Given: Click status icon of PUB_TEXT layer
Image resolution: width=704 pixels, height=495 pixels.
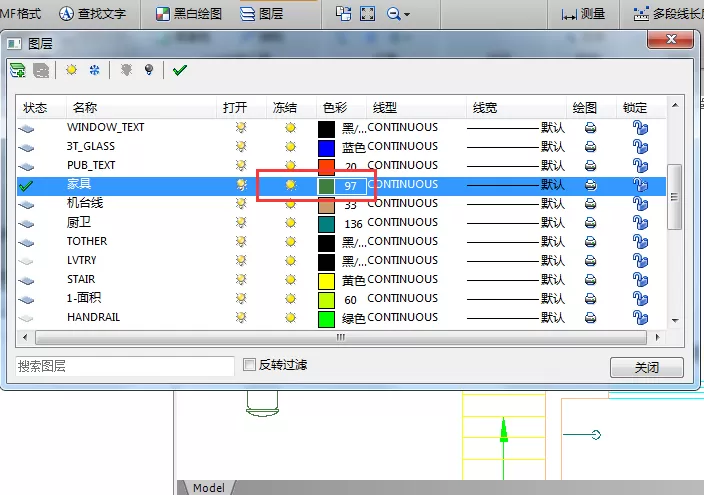Looking at the screenshot, I should point(26,167).
